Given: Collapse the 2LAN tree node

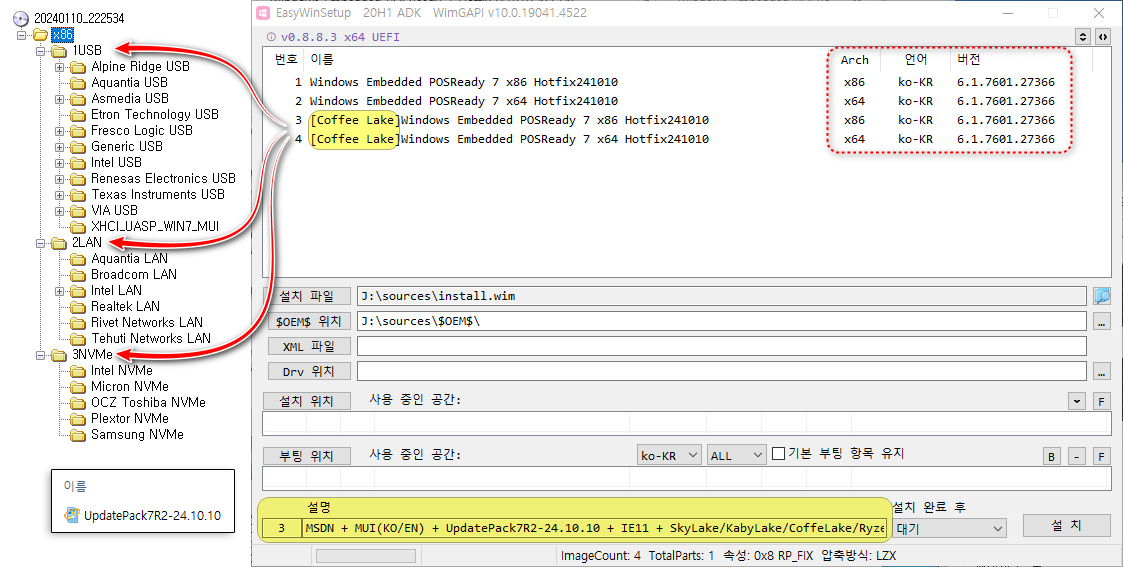Looking at the screenshot, I should coord(41,243).
